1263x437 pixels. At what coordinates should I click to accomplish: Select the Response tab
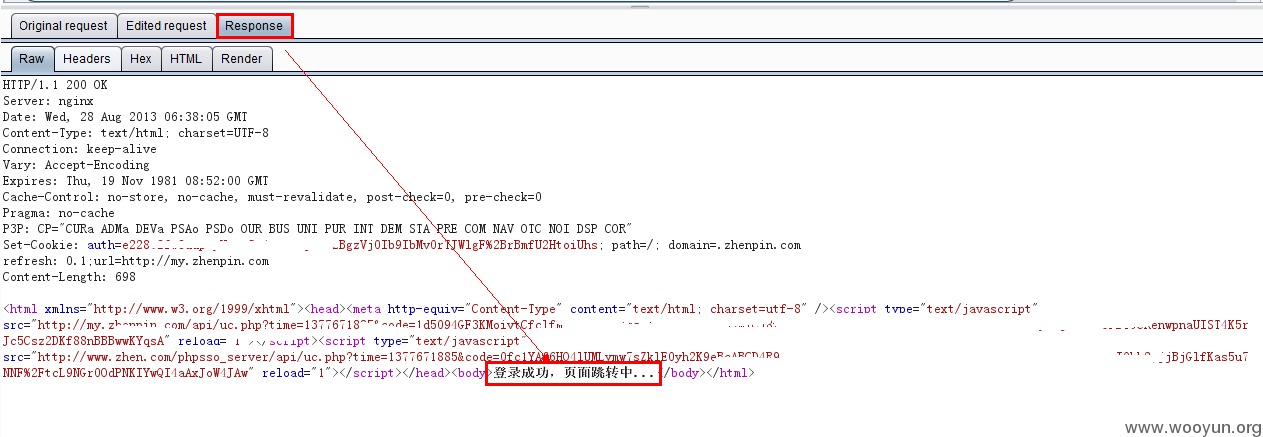(254, 26)
